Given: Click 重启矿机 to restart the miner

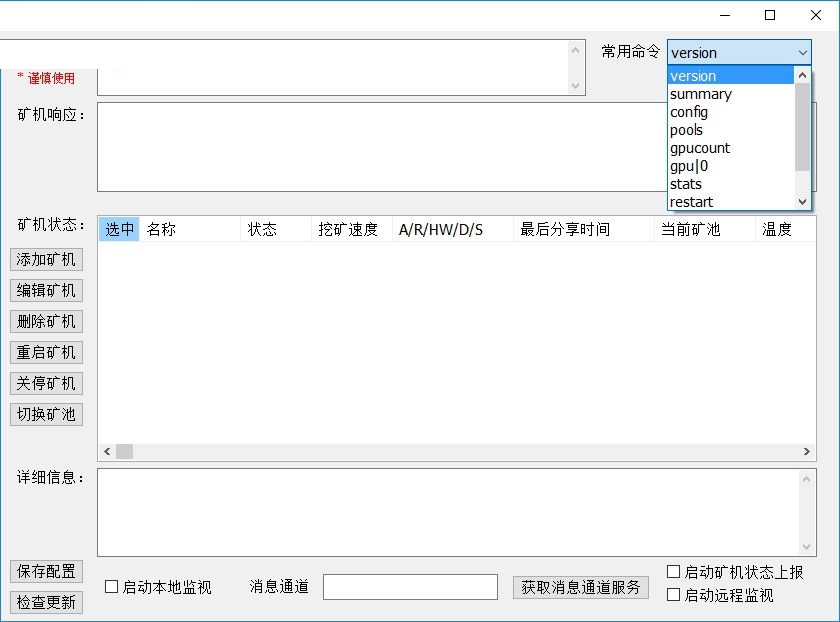Looking at the screenshot, I should coord(45,352).
